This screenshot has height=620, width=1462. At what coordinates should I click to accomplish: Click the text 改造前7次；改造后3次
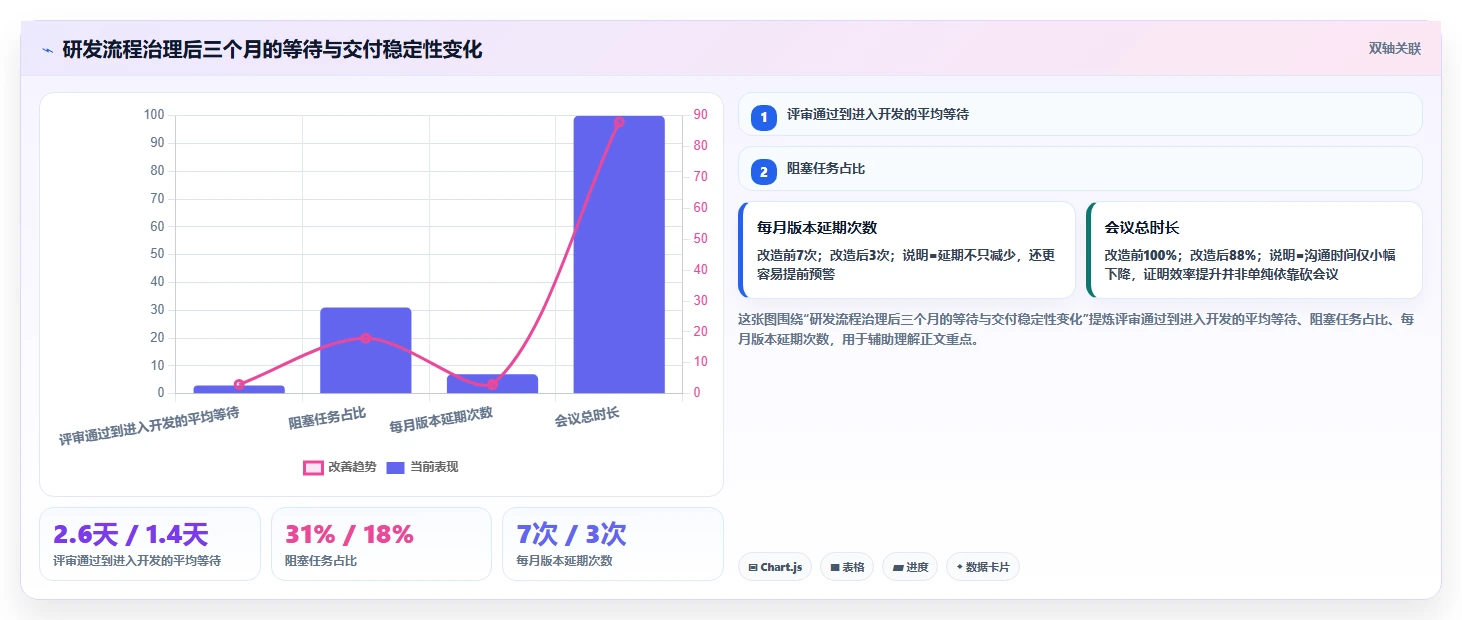tap(825, 255)
